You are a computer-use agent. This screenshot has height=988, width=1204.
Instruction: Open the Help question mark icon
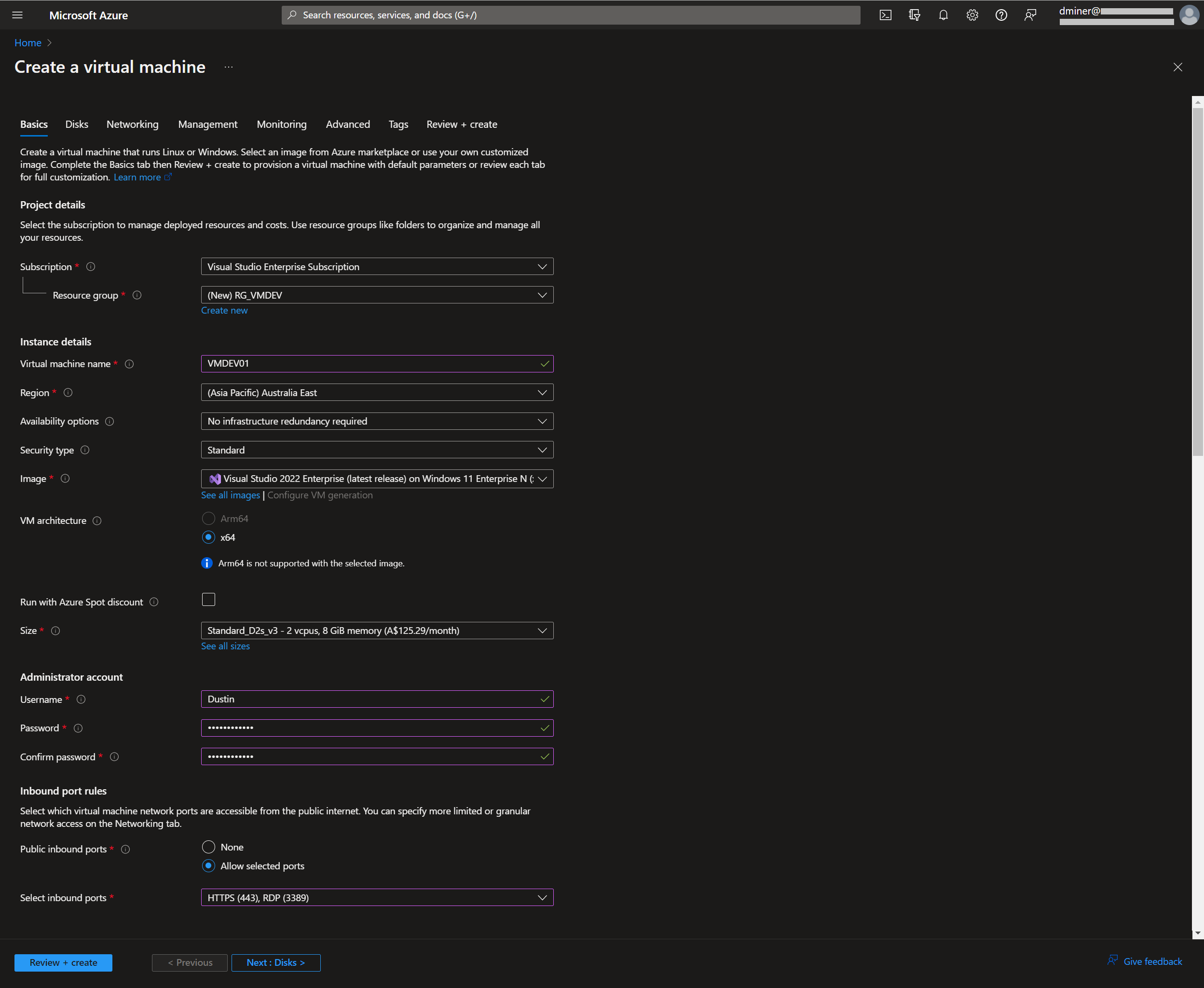coord(1001,15)
